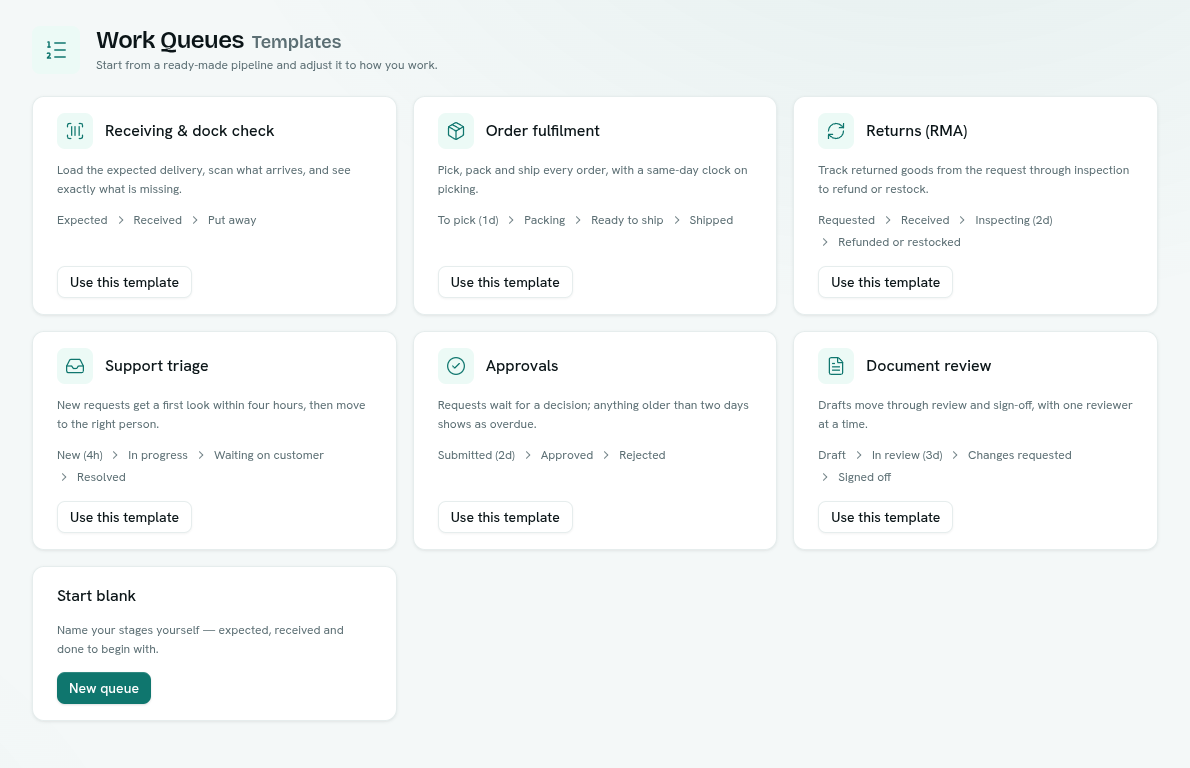The width and height of the screenshot is (1190, 768).
Task: Click the "Support triage" card title
Action: pos(156,367)
